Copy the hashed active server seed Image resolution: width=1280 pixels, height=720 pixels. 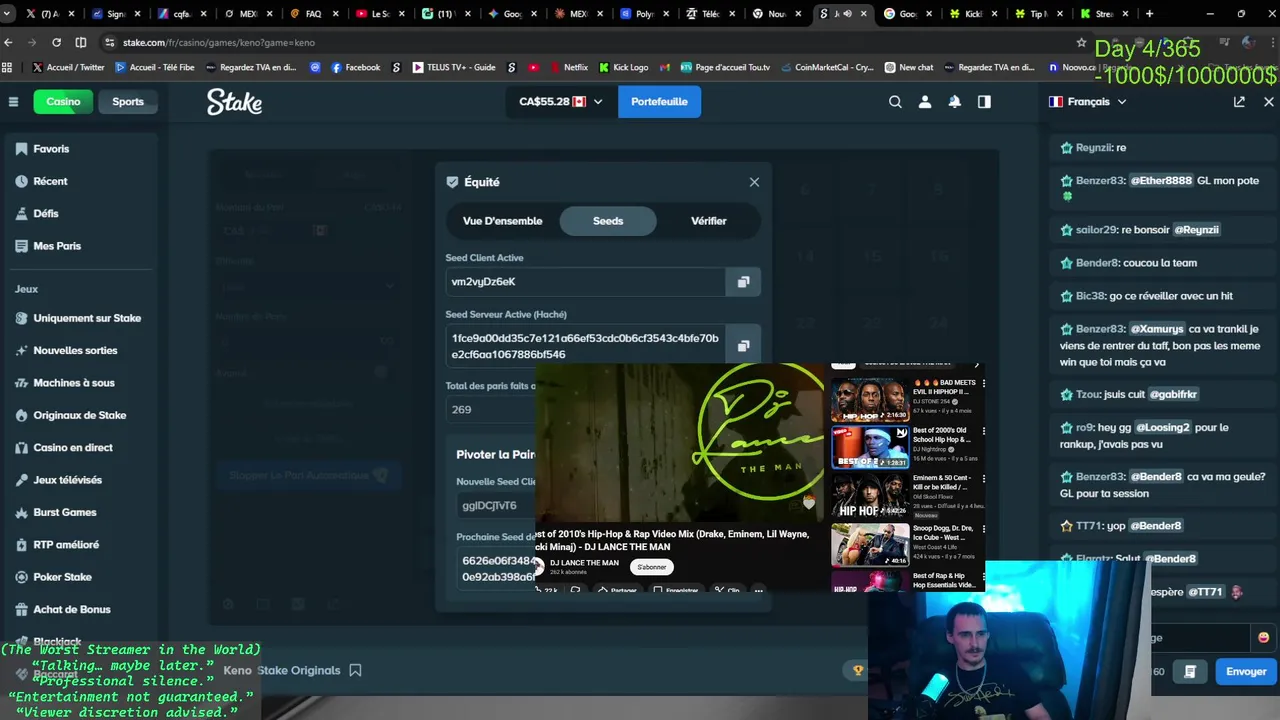pyautogui.click(x=743, y=346)
